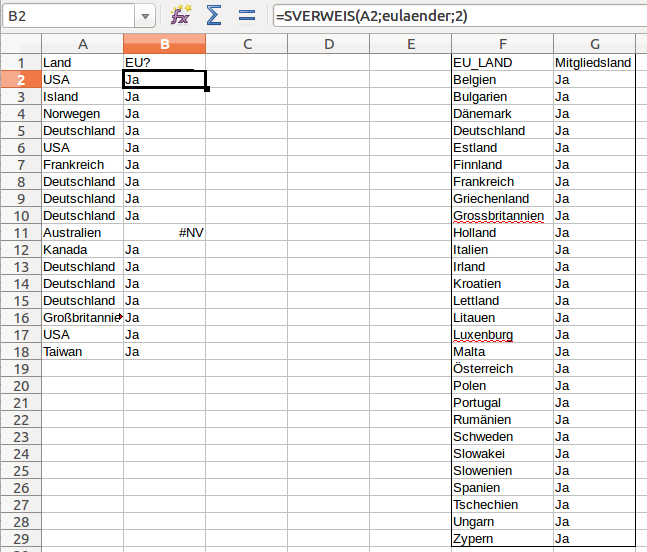Click the Formula equals icon
The height and width of the screenshot is (552, 647).
click(x=247, y=16)
